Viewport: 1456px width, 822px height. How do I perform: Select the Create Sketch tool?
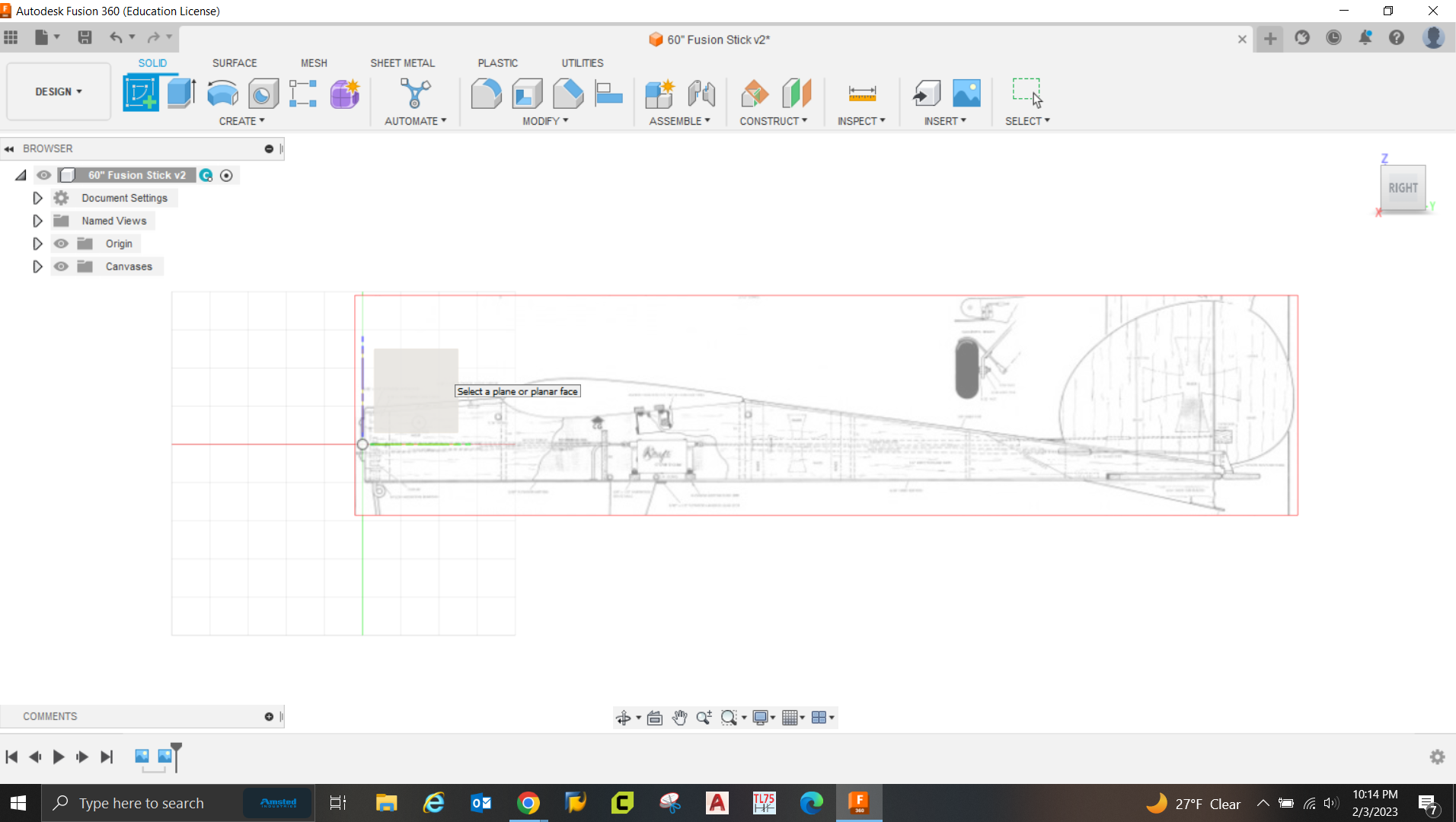[141, 94]
